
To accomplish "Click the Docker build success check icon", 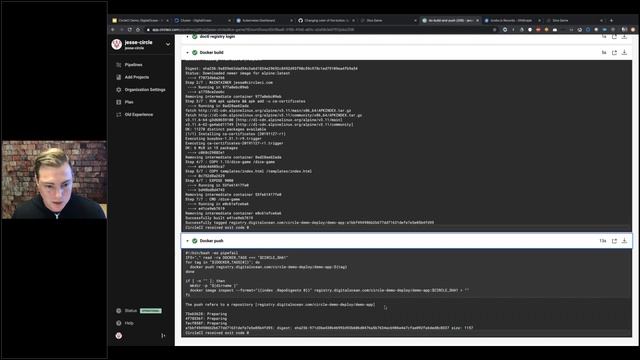I will [195, 53].
